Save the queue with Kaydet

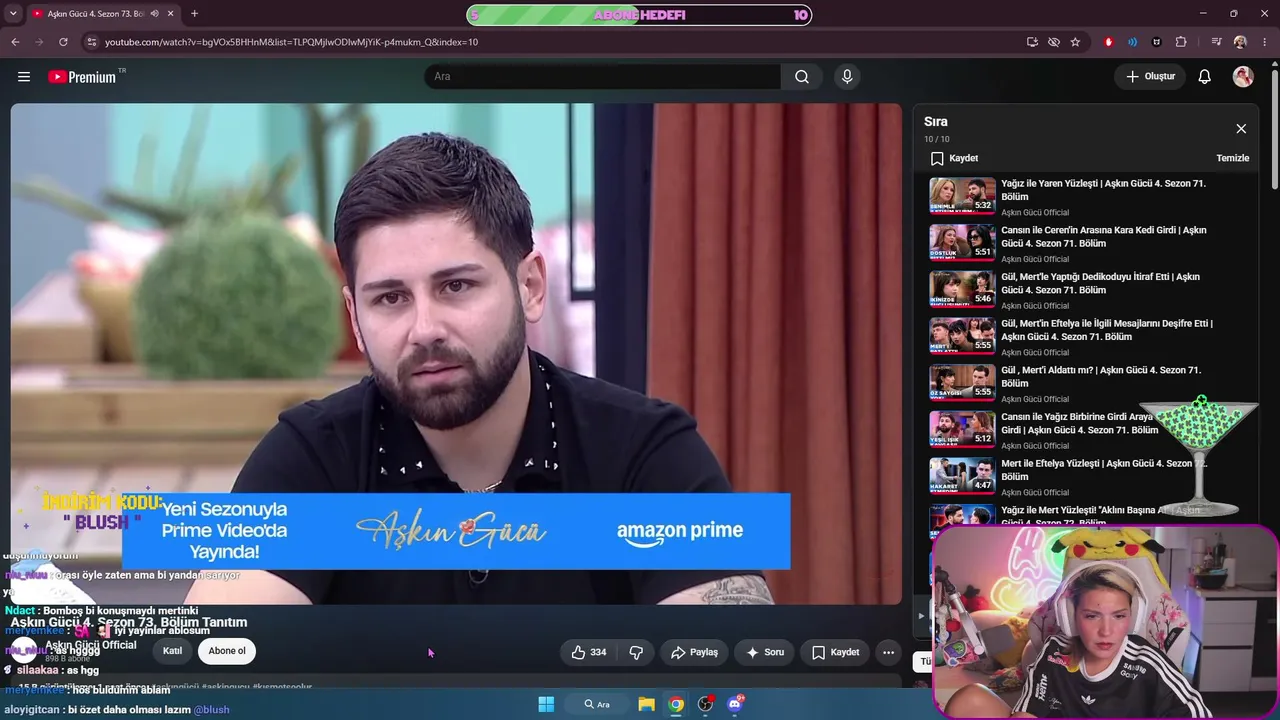coord(954,158)
